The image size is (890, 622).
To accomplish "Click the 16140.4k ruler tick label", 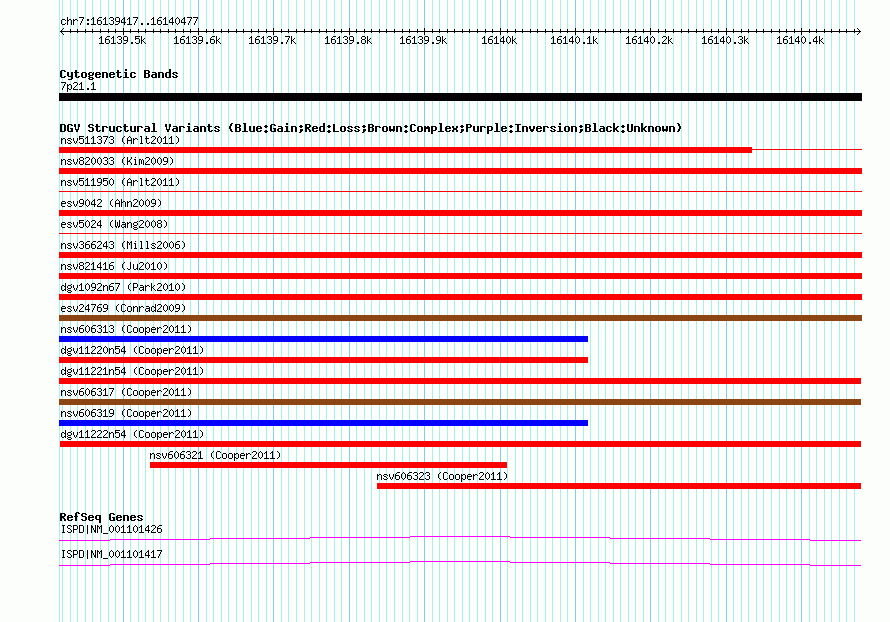I will click(800, 40).
